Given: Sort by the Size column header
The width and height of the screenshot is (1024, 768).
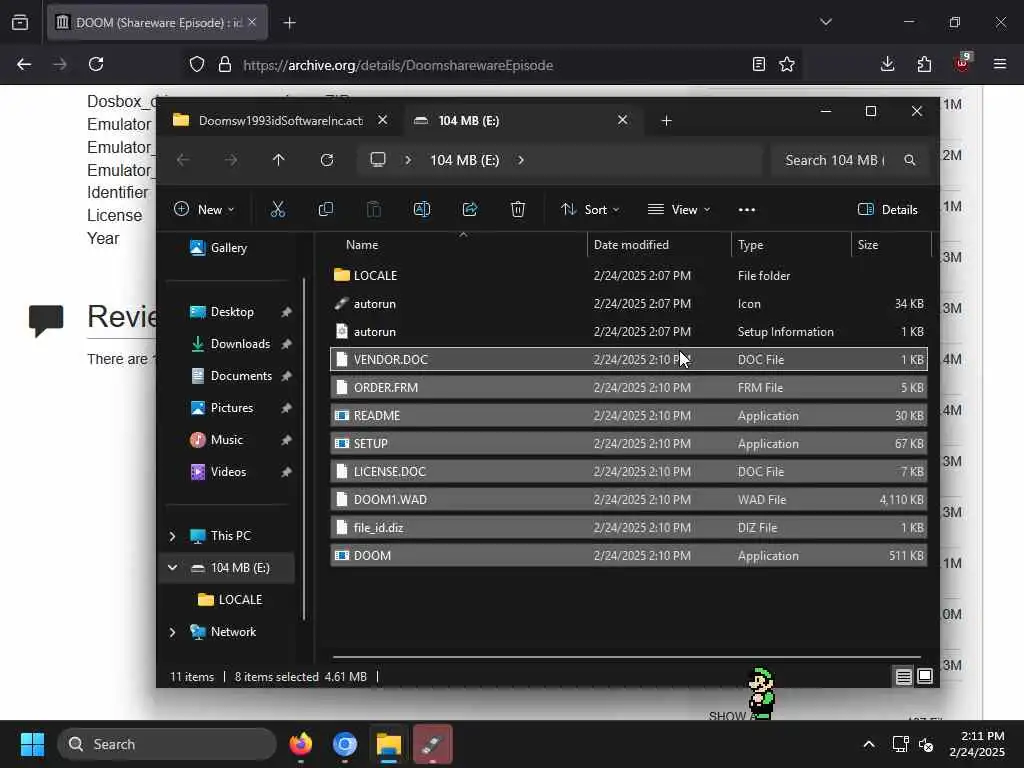Looking at the screenshot, I should coord(868,245).
